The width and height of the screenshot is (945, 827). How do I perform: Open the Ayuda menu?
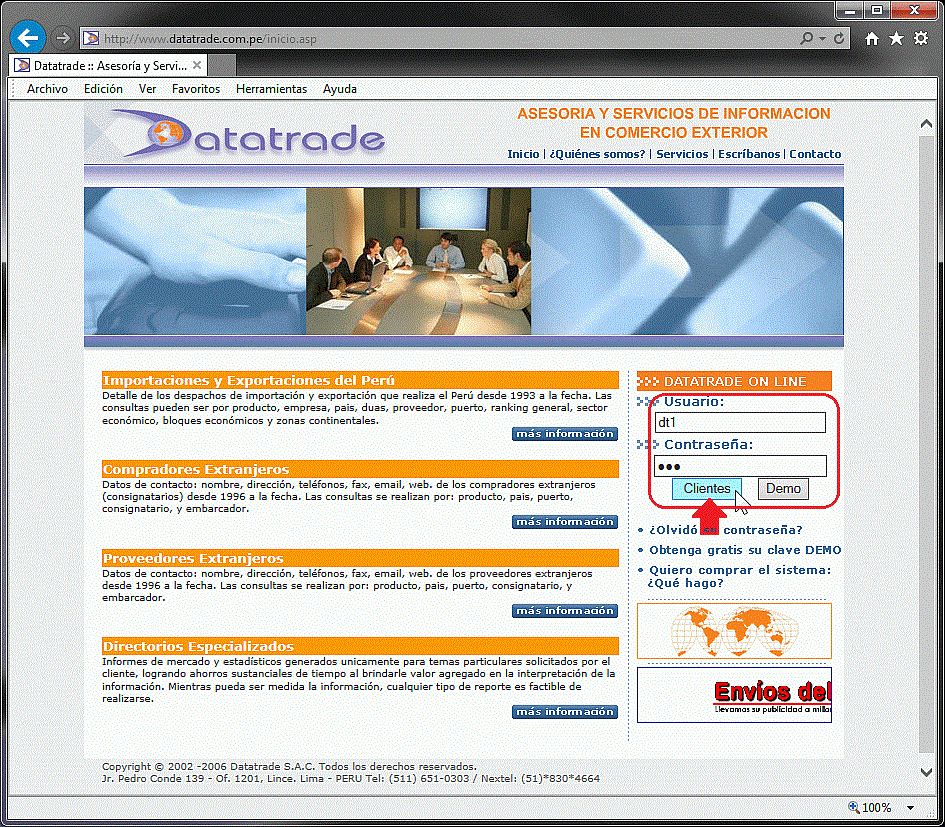(x=340, y=89)
